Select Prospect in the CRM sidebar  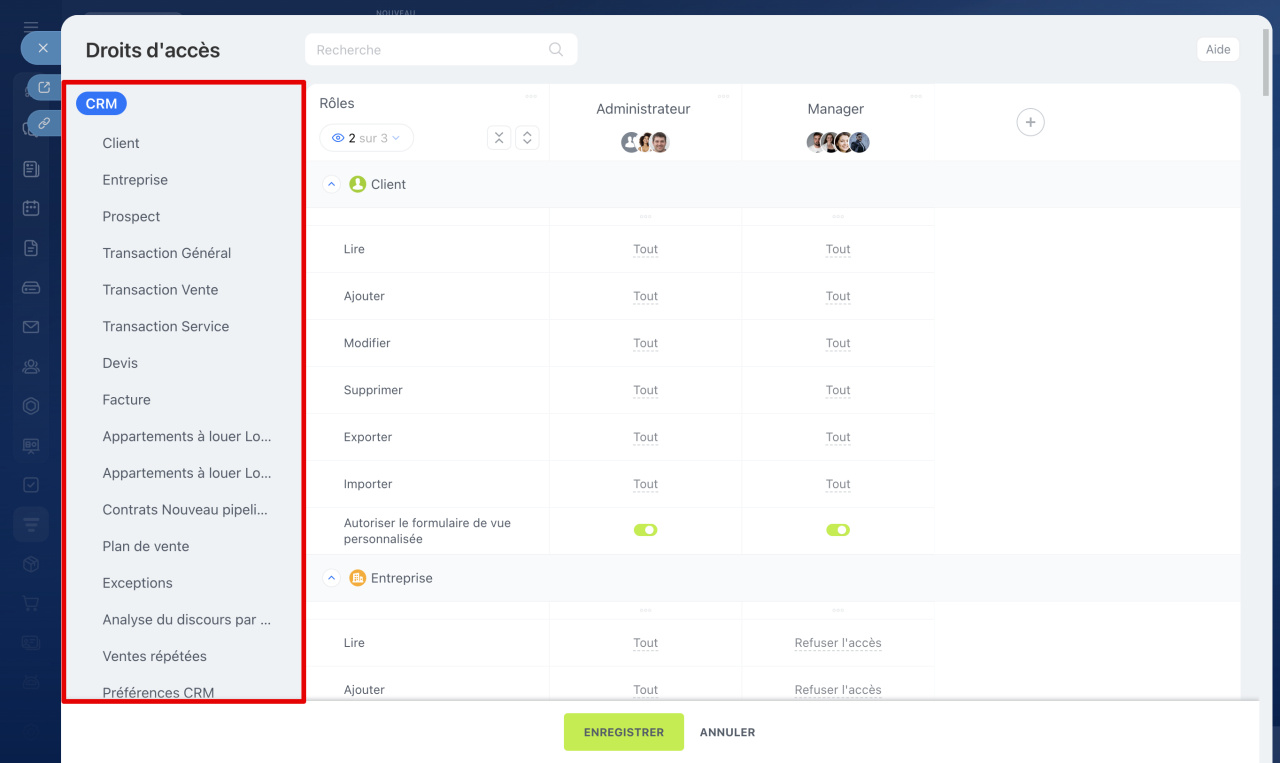(131, 217)
